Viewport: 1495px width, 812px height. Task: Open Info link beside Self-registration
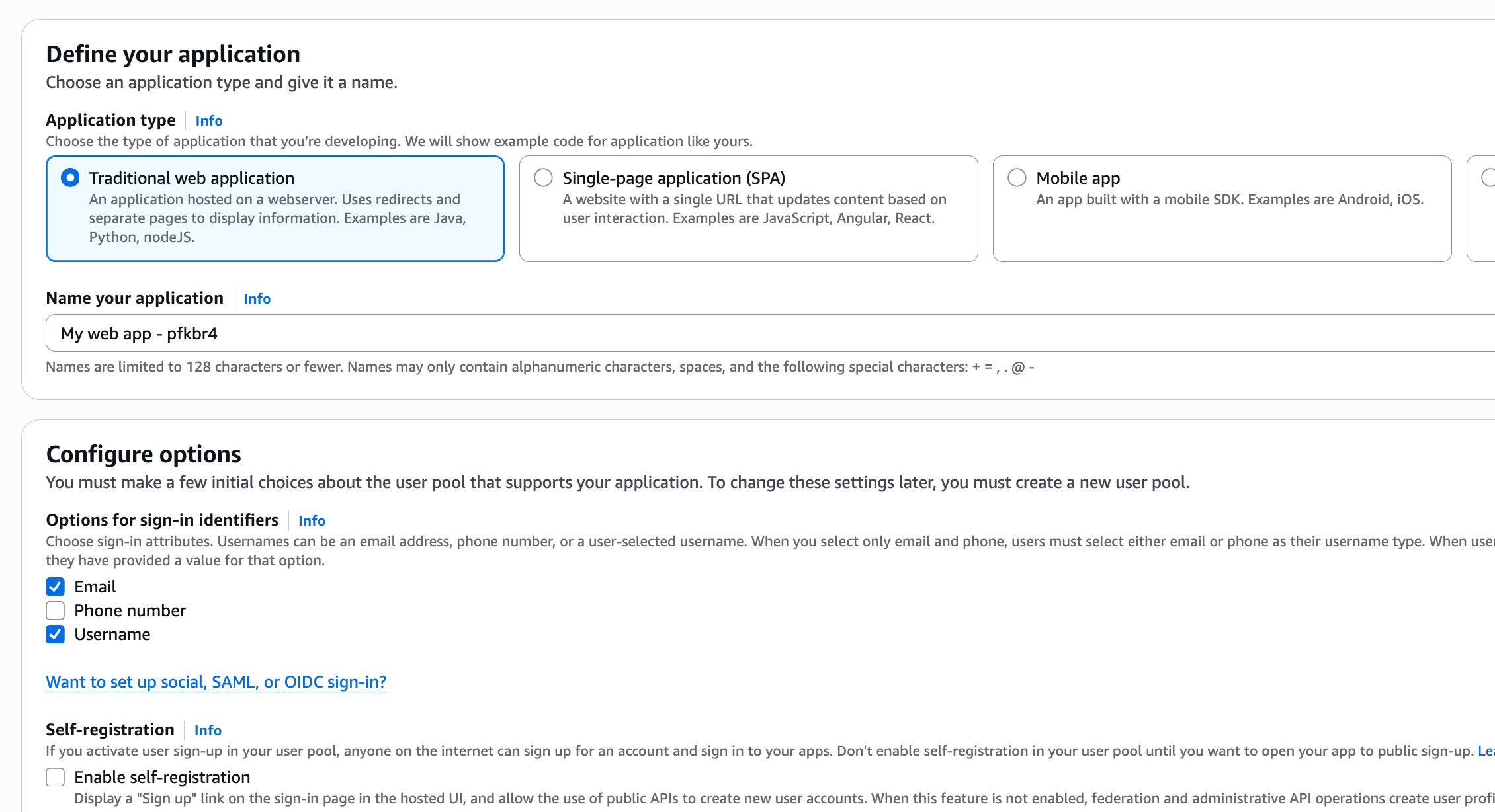(208, 730)
